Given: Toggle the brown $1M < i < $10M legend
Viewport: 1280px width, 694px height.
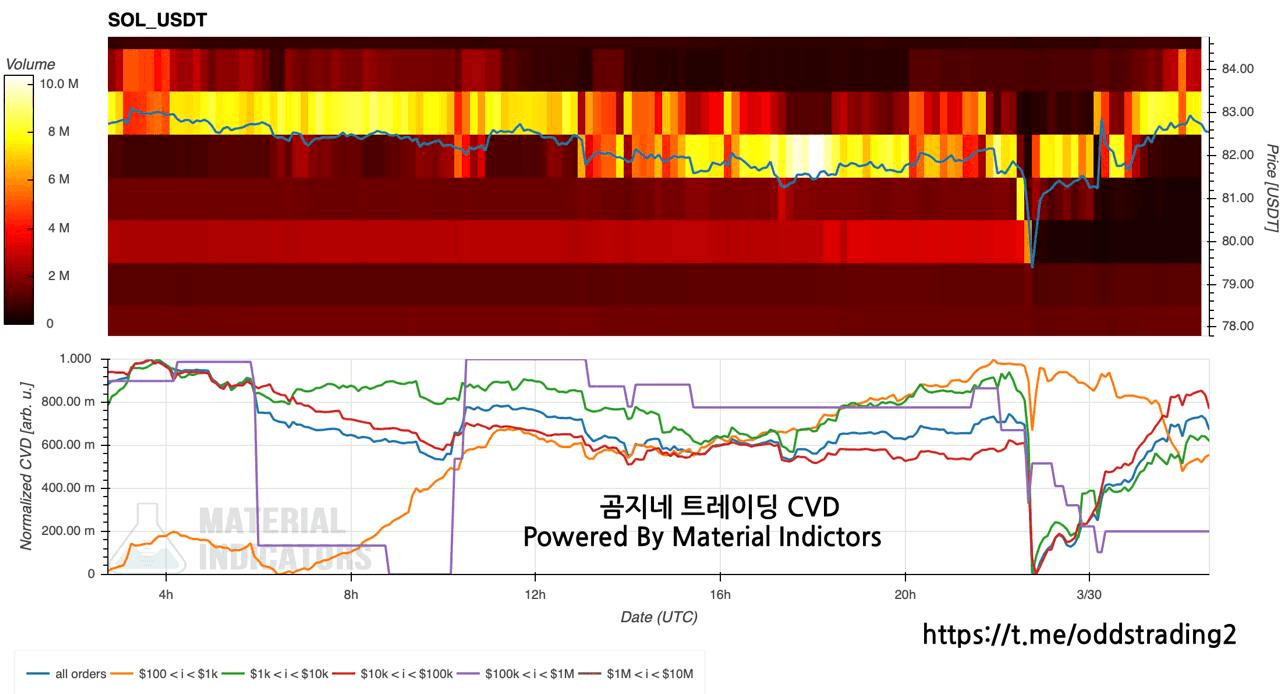Looking at the screenshot, I should (x=650, y=674).
